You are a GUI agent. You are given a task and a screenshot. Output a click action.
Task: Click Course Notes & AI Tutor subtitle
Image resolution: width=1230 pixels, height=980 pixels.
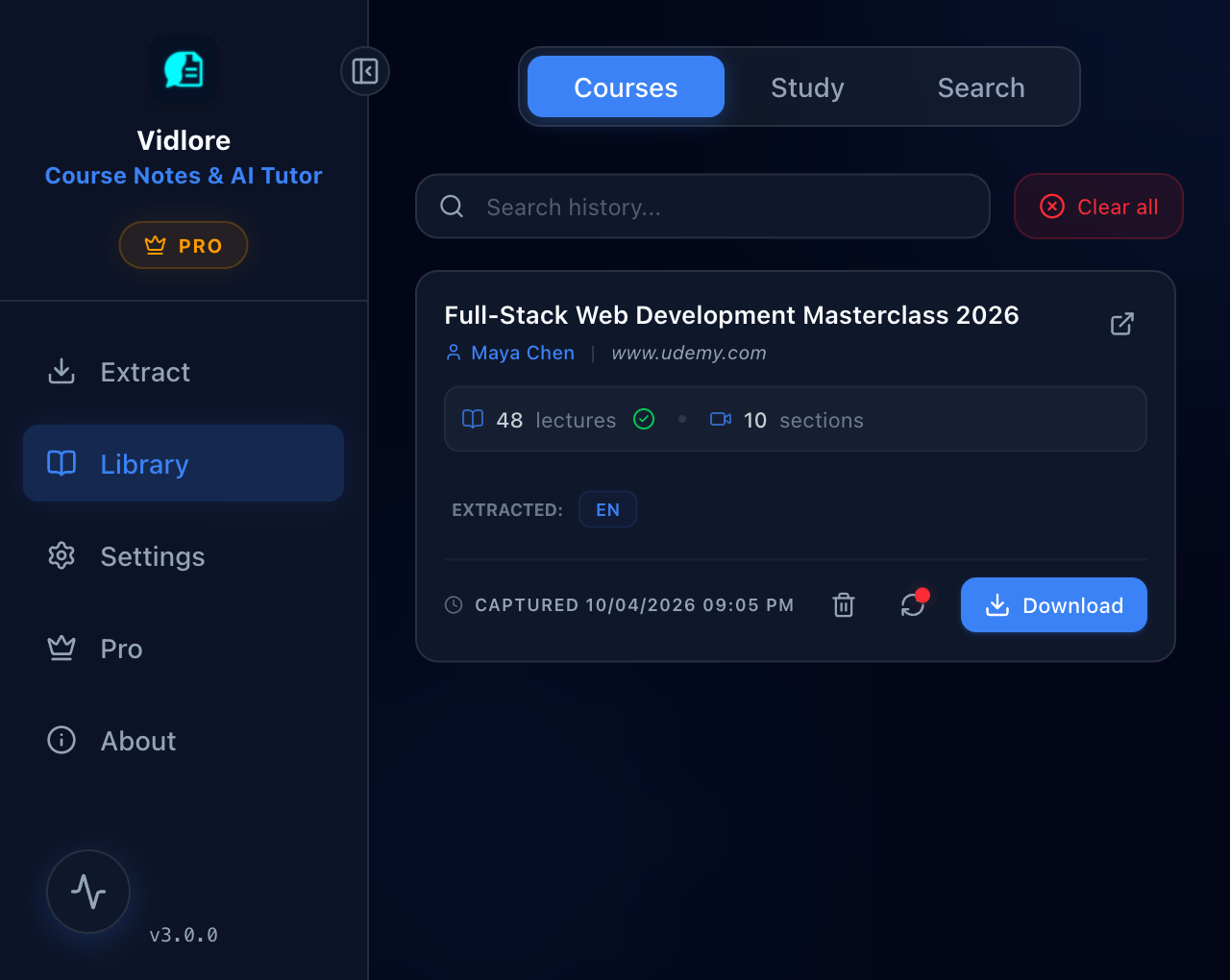click(x=184, y=176)
